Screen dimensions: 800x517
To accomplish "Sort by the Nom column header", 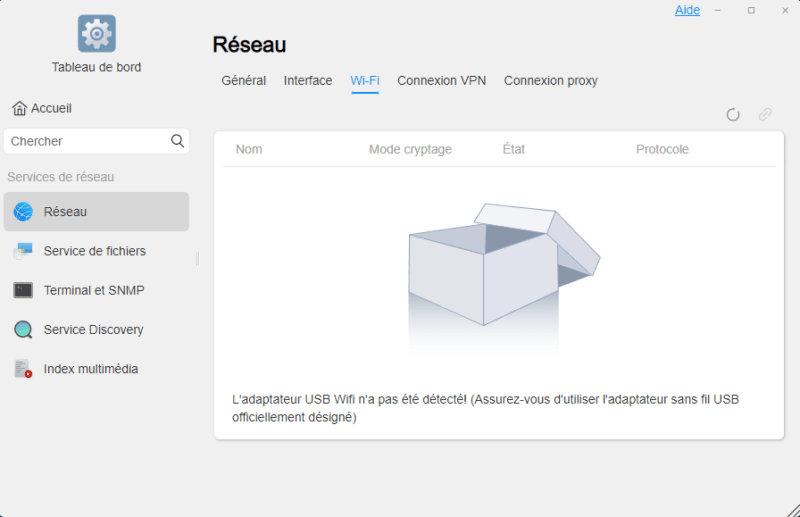I will pyautogui.click(x=249, y=150).
